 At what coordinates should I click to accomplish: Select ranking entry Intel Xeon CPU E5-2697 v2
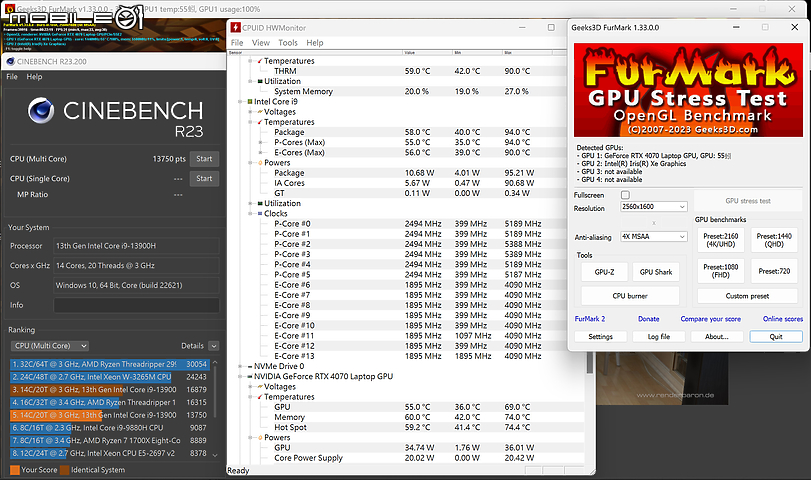pyautogui.click(x=109, y=453)
